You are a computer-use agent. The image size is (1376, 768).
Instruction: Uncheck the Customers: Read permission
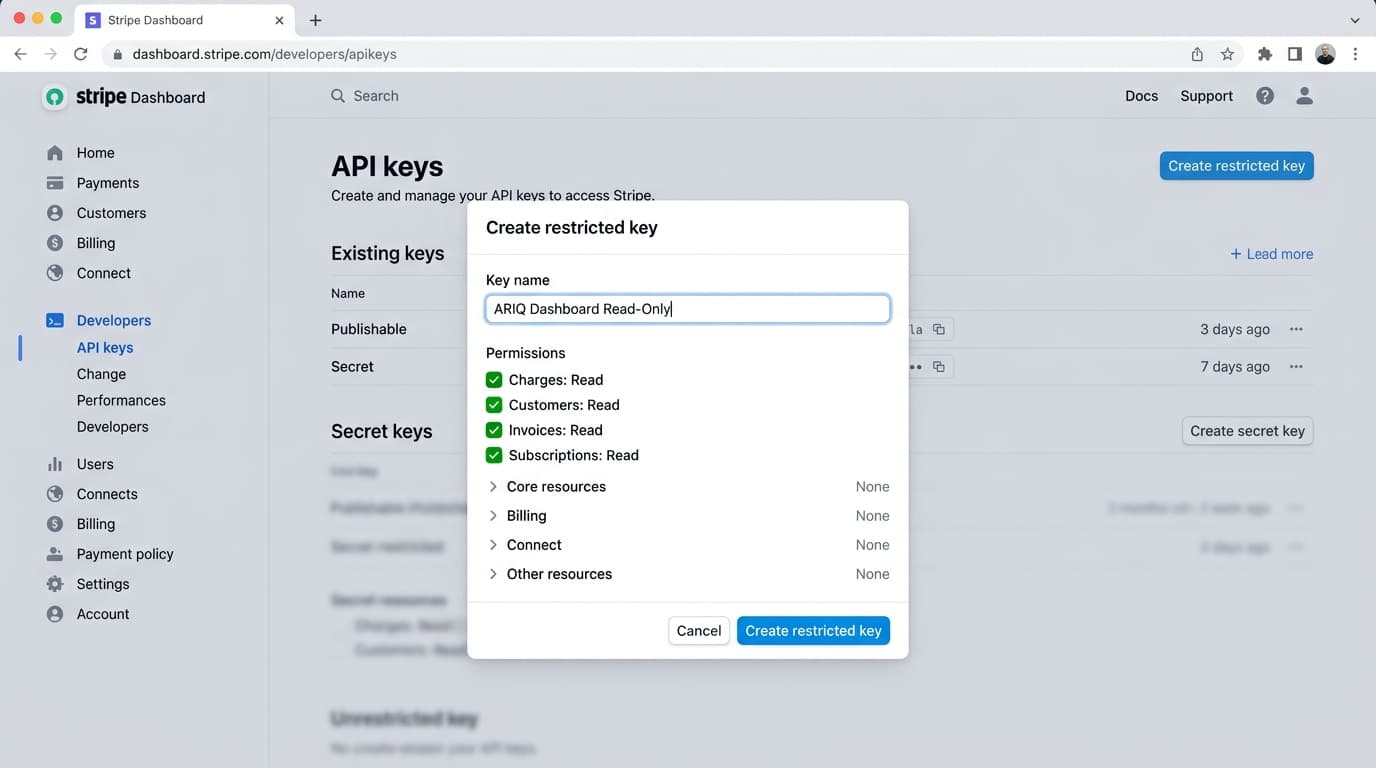click(x=494, y=405)
